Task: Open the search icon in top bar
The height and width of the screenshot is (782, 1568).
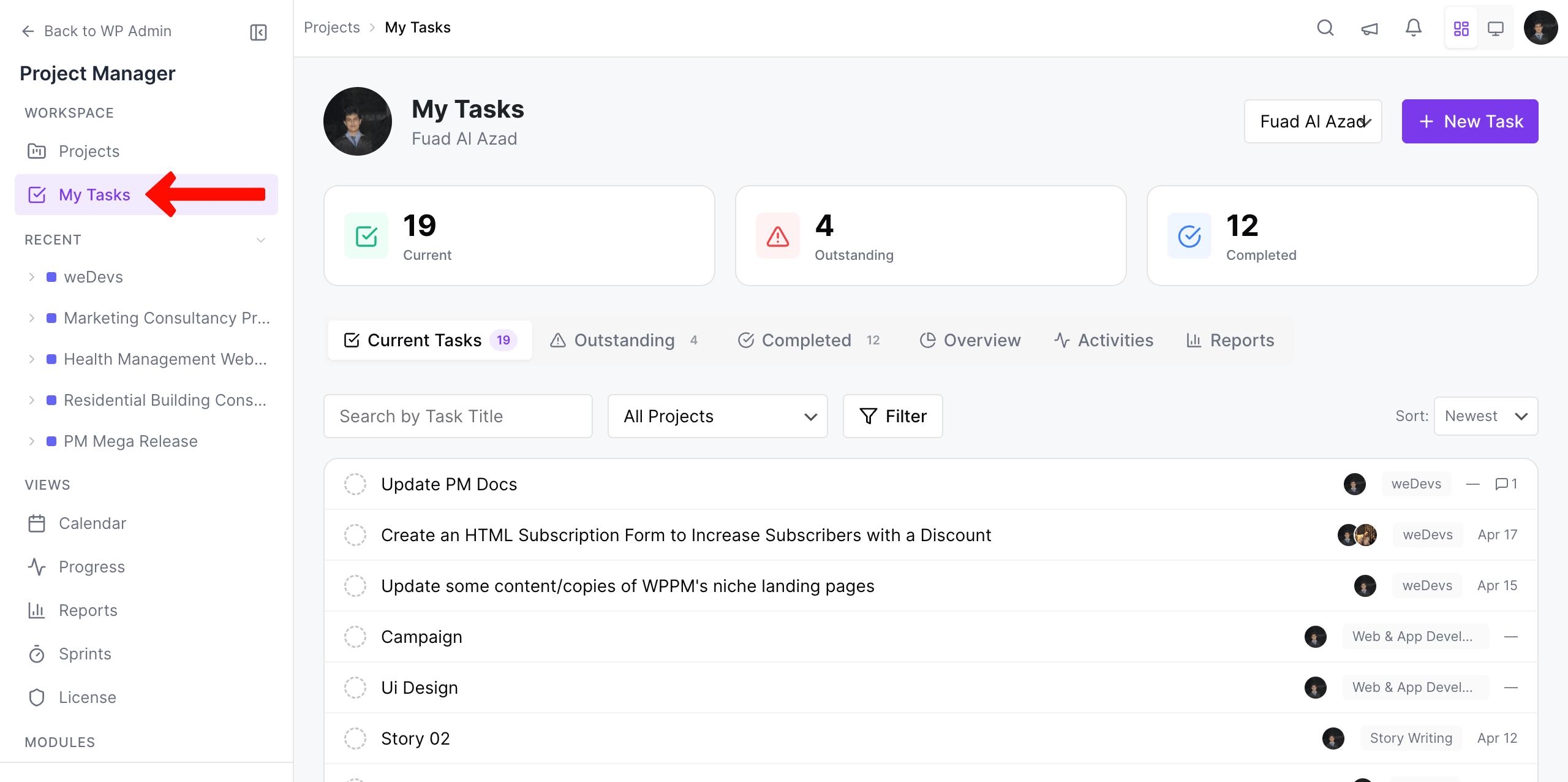Action: click(1325, 28)
